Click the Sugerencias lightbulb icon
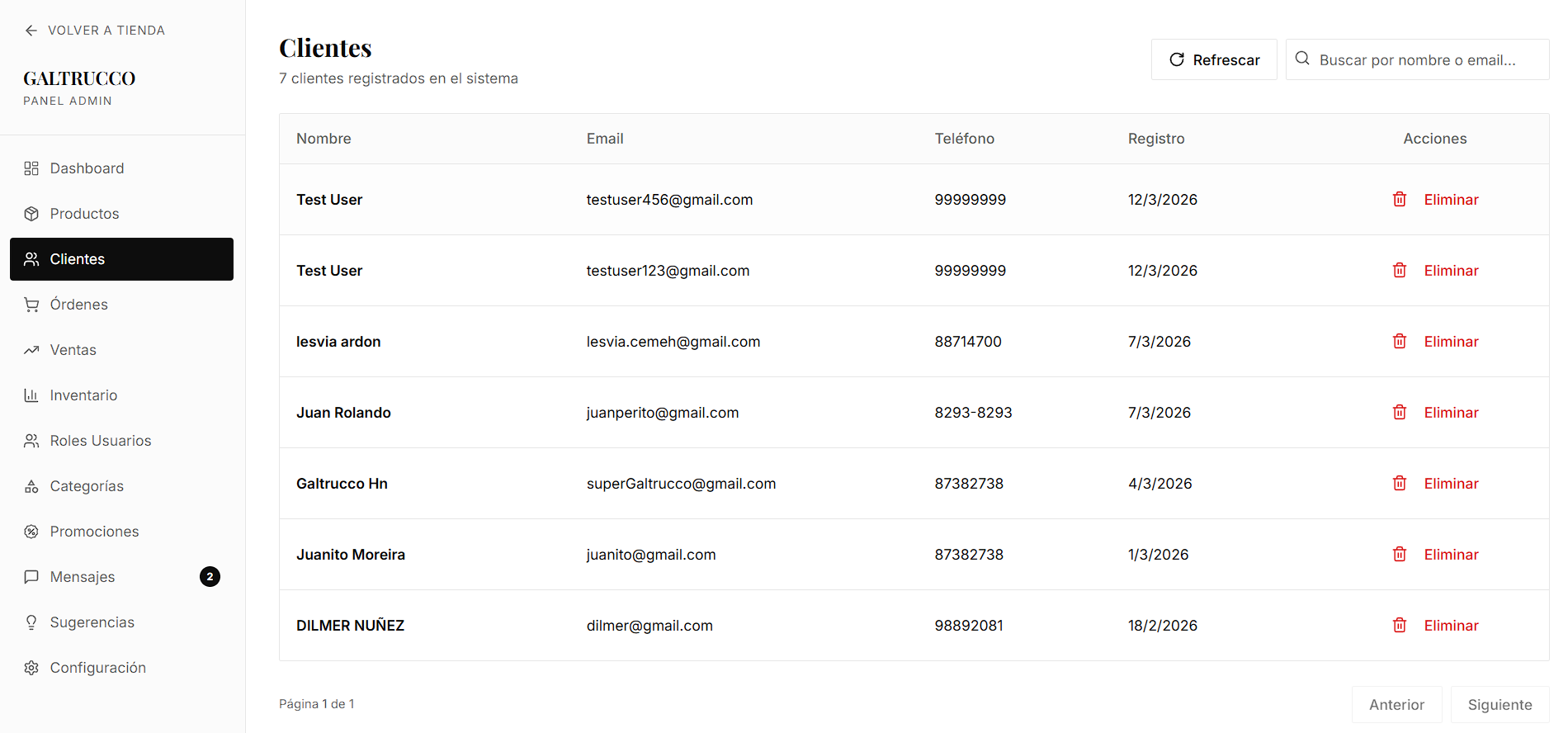 pos(31,622)
